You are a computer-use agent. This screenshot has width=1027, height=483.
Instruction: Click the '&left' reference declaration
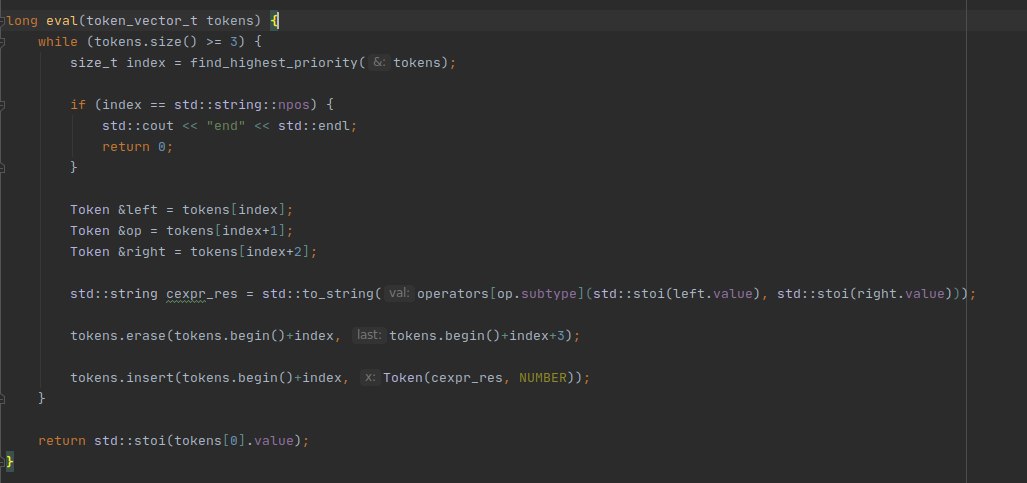[x=138, y=210]
